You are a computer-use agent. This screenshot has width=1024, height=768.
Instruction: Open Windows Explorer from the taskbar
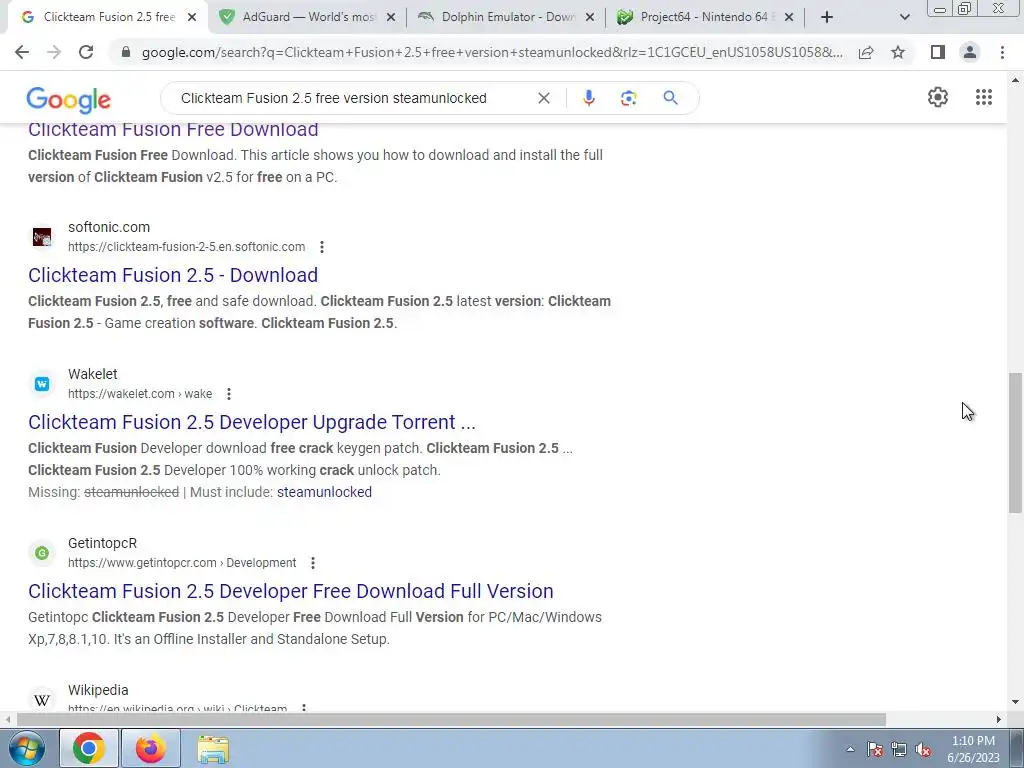213,748
